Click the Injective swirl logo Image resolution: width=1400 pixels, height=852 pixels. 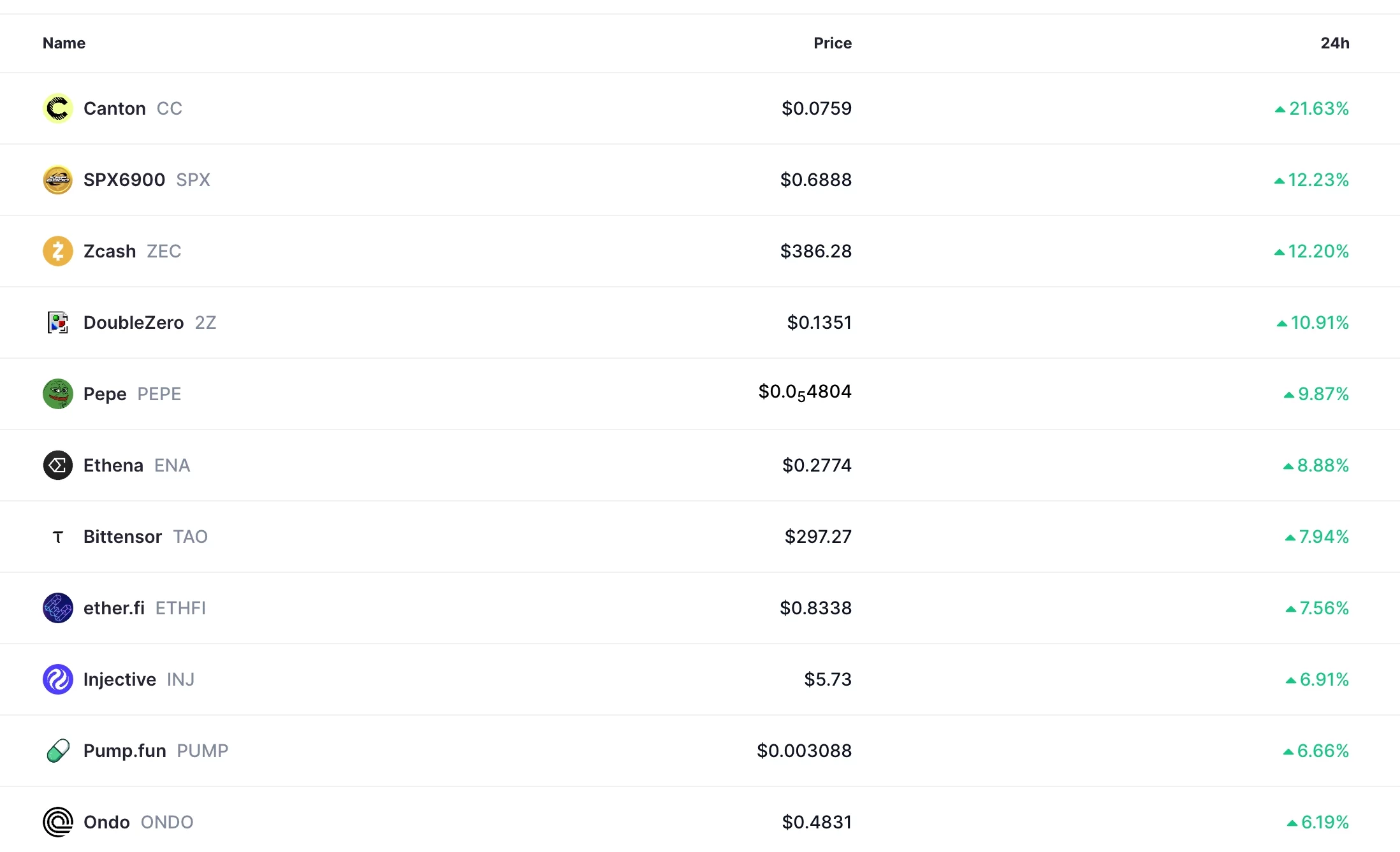pyautogui.click(x=58, y=679)
